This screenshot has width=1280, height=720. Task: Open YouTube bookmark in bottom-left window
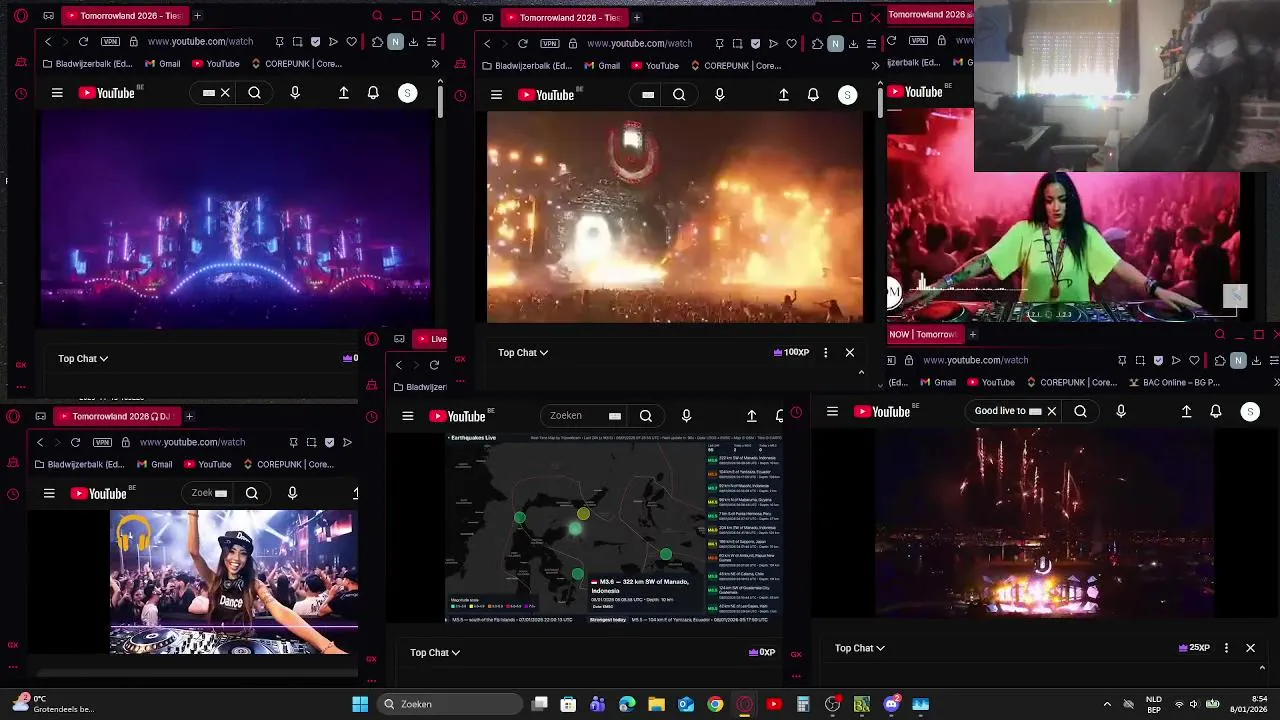208,464
